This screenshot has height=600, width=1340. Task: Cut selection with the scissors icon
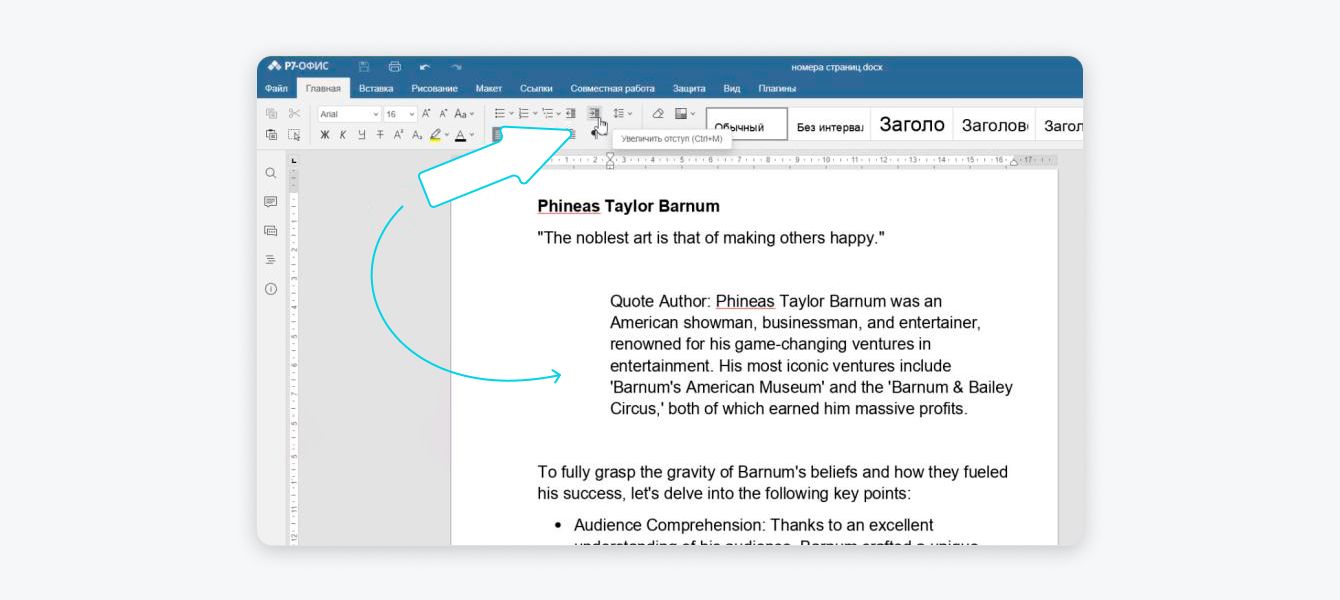pyautogui.click(x=294, y=114)
